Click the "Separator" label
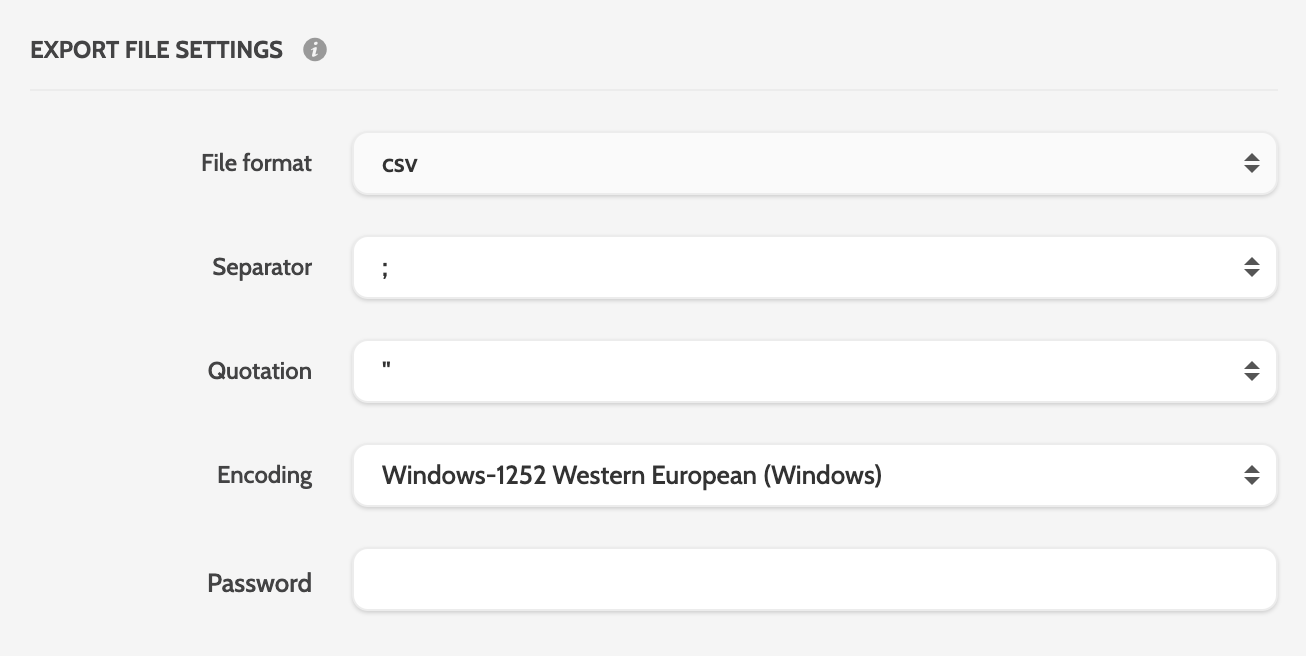Viewport: 1306px width, 656px height. [262, 267]
